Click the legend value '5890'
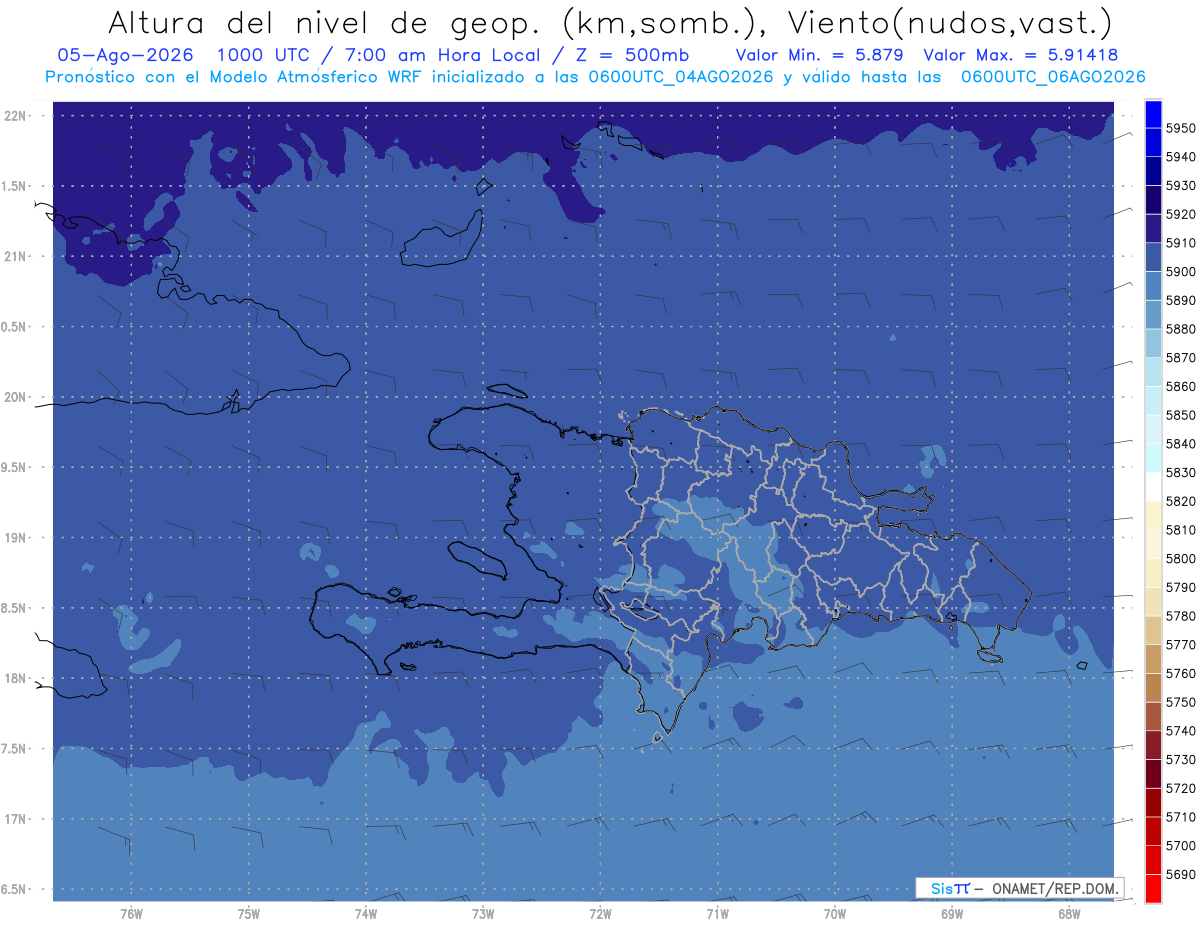The image size is (1200, 927). [1180, 300]
